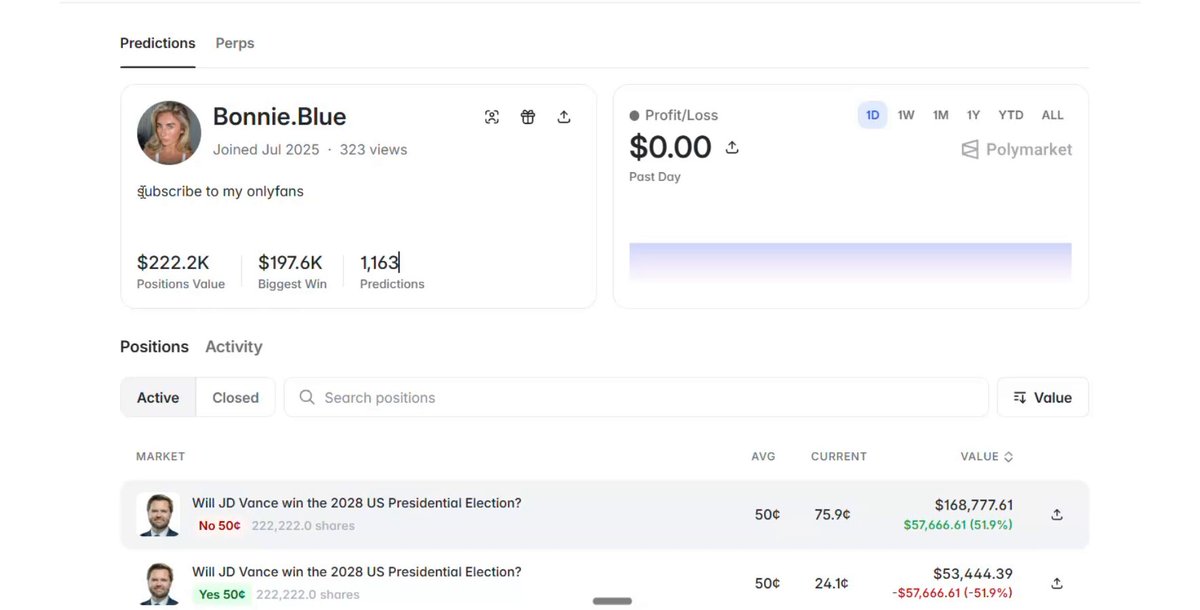Share the JD Vance Yes position
Screen dimensions: 1200x610
coord(1057,583)
